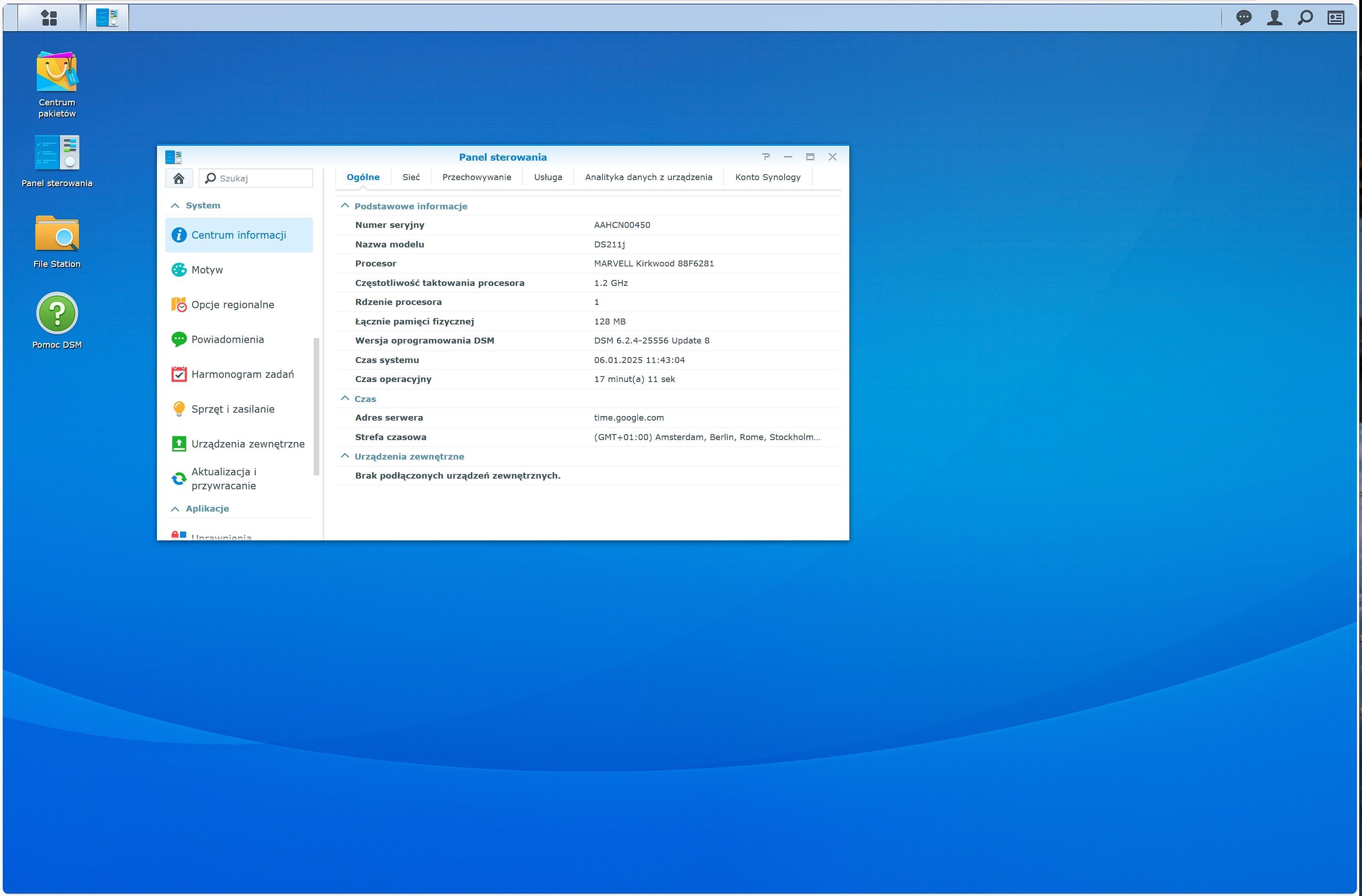The width and height of the screenshot is (1362, 896).
Task: Open Pomoc DSM desktop icon
Action: point(57,320)
